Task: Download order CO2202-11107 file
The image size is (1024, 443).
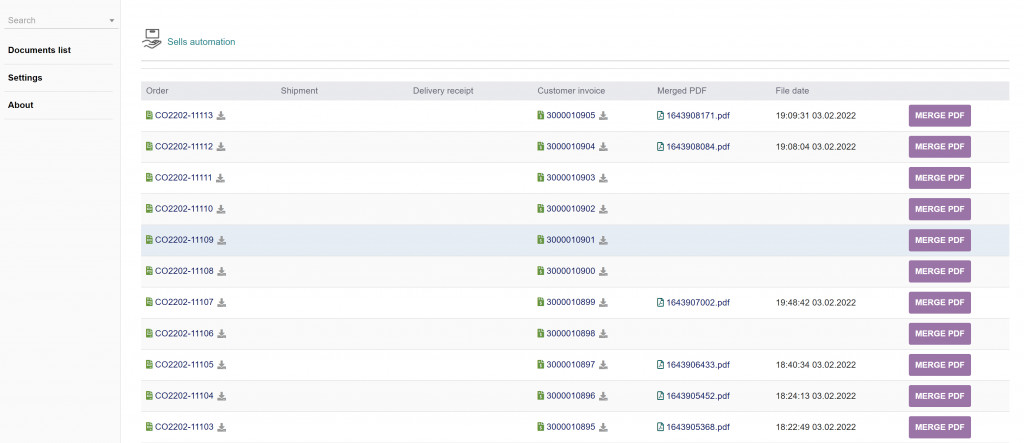Action: (221, 302)
